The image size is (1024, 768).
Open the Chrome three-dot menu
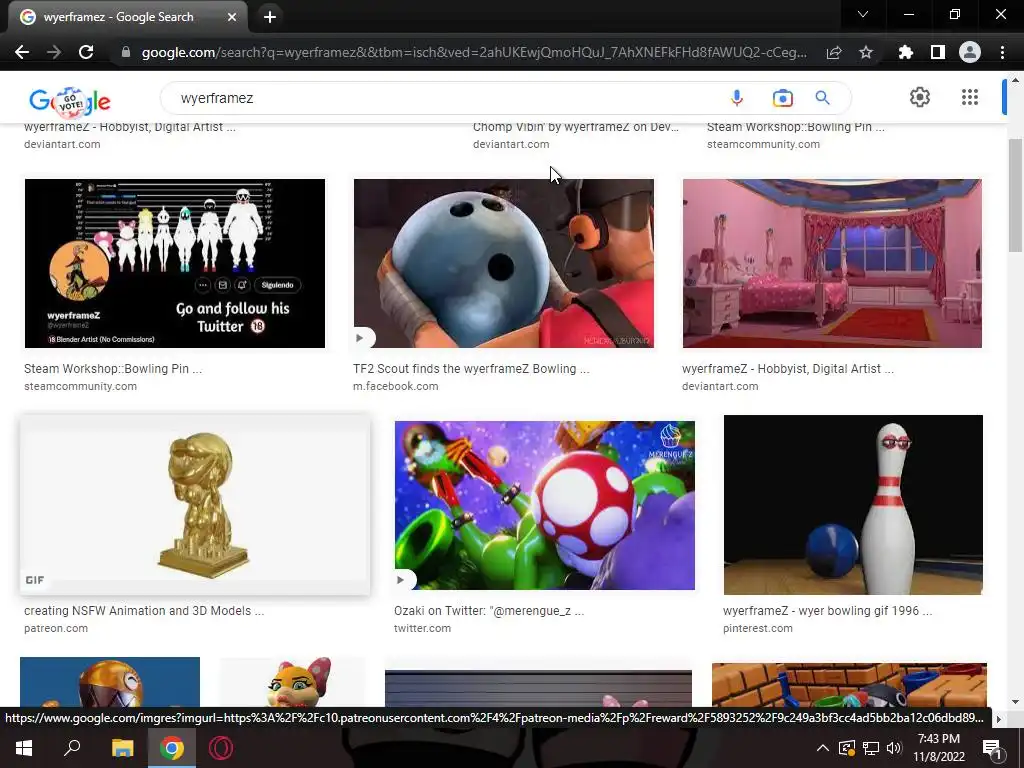[1002, 52]
